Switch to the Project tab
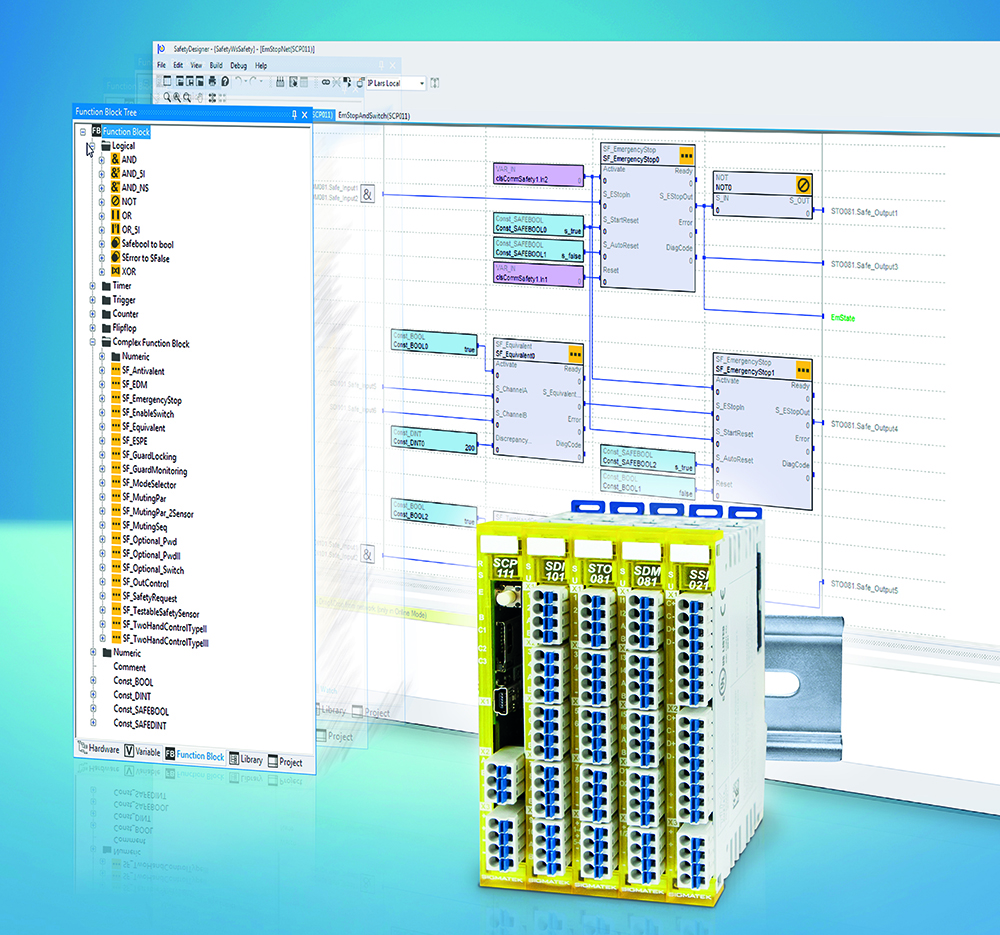The height and width of the screenshot is (935, 1000). [x=285, y=762]
